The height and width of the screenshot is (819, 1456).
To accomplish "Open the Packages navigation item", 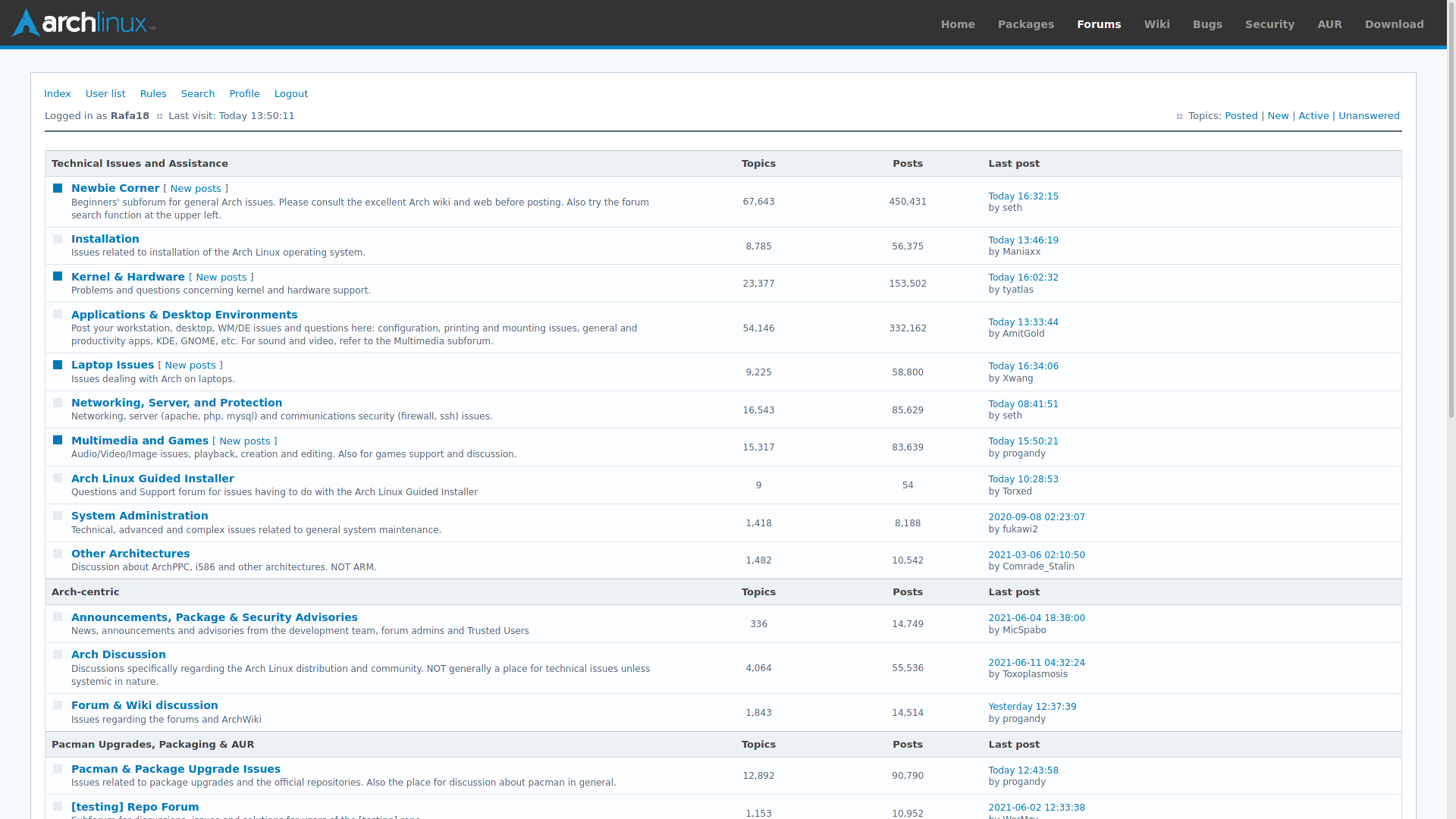I will 1026,24.
